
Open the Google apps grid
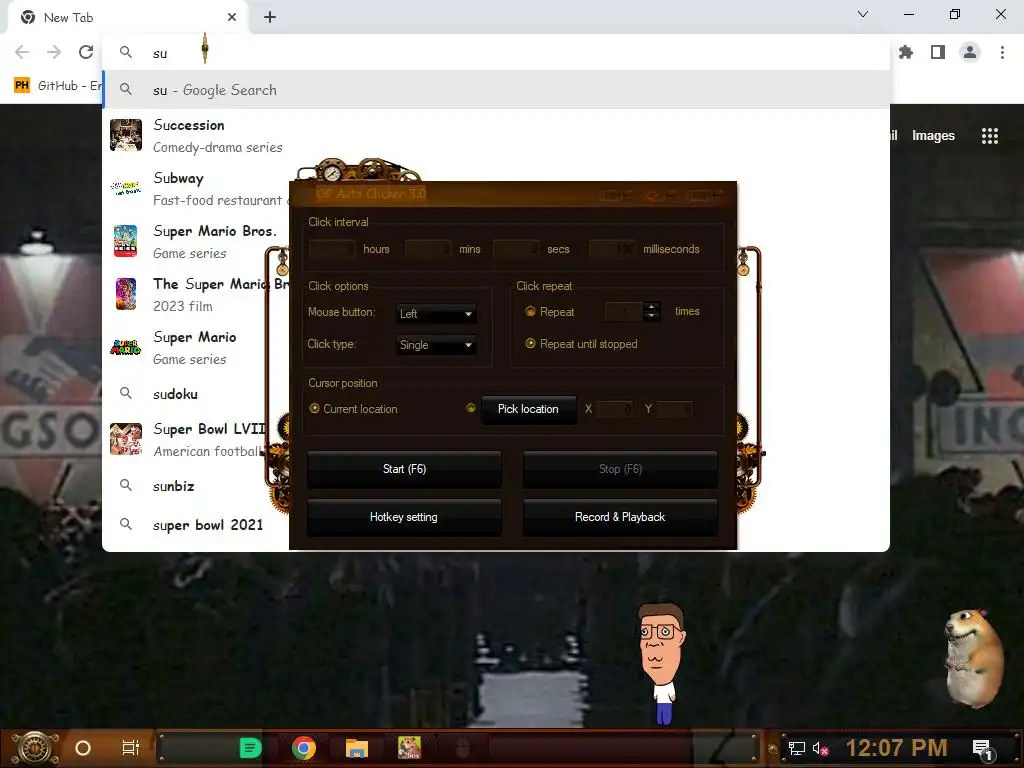pyautogui.click(x=989, y=135)
